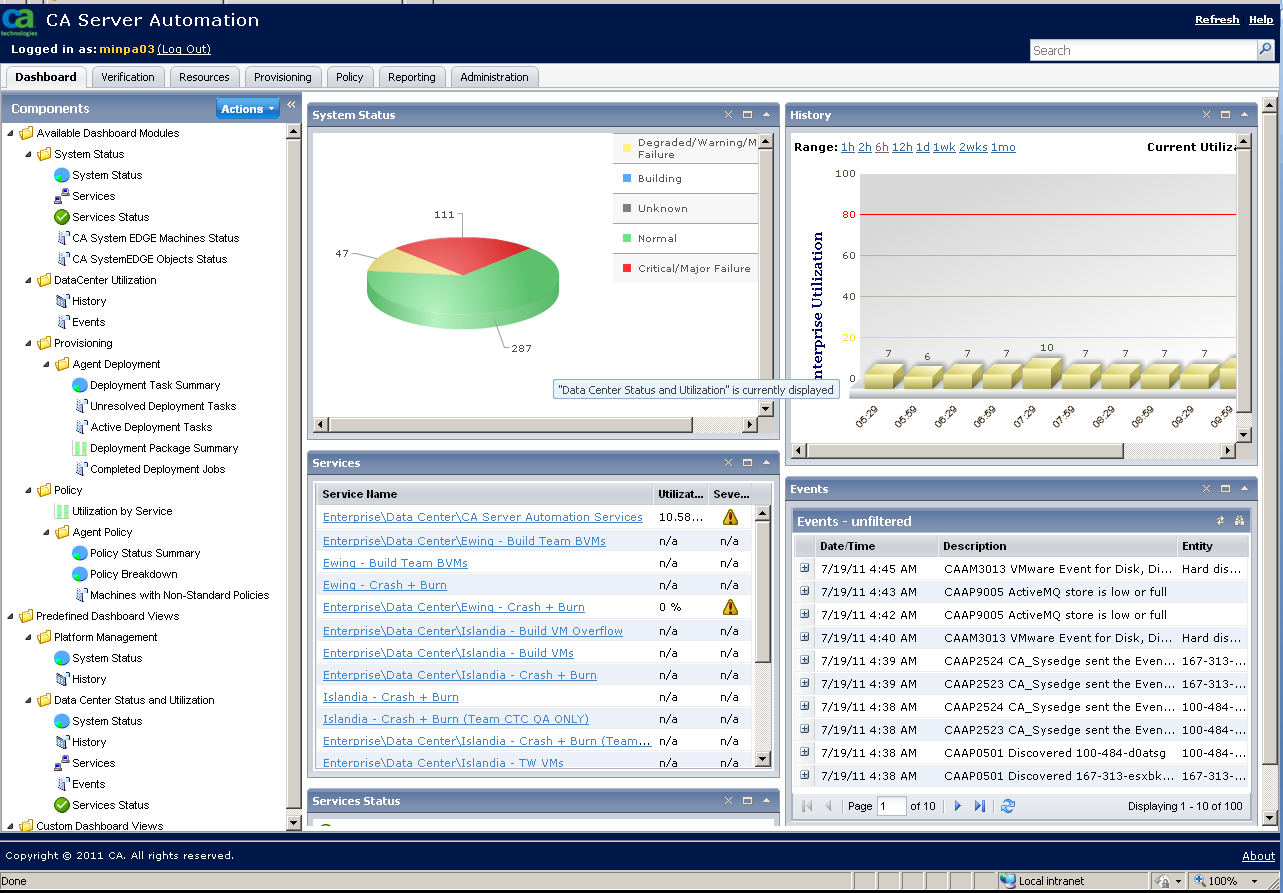This screenshot has width=1283, height=893.
Task: Open the Administration tab
Action: point(495,77)
